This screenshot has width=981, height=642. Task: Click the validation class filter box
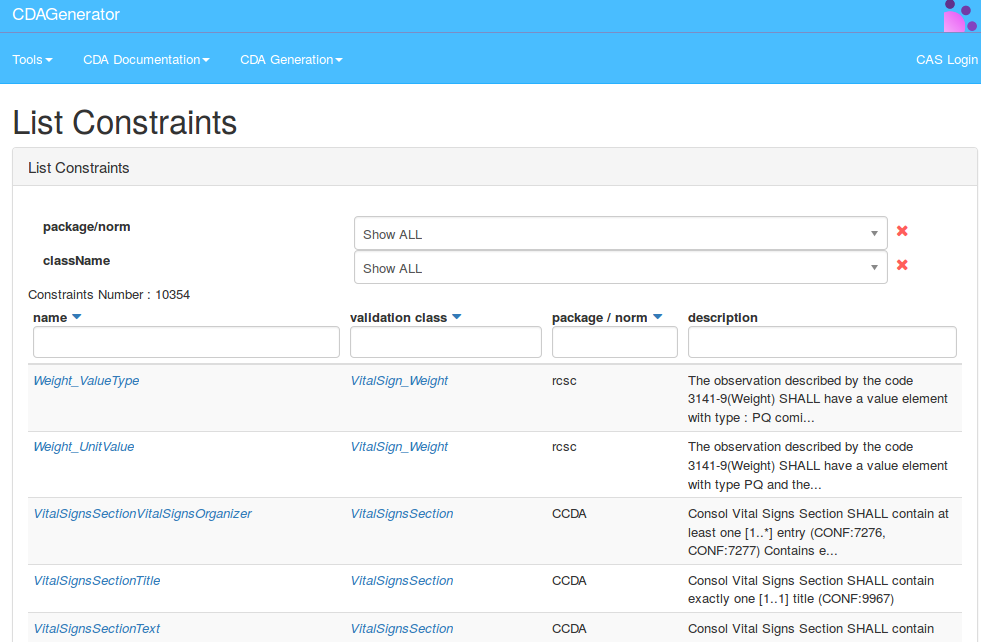pos(445,342)
